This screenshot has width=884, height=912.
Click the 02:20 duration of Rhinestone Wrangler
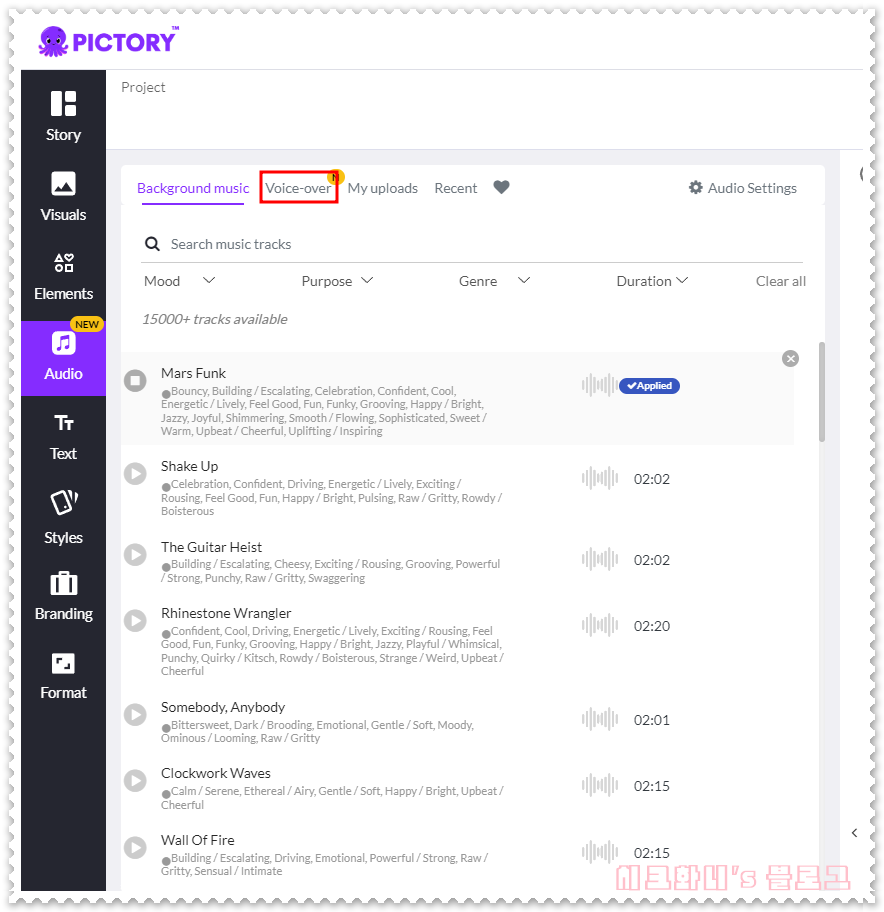(x=652, y=626)
